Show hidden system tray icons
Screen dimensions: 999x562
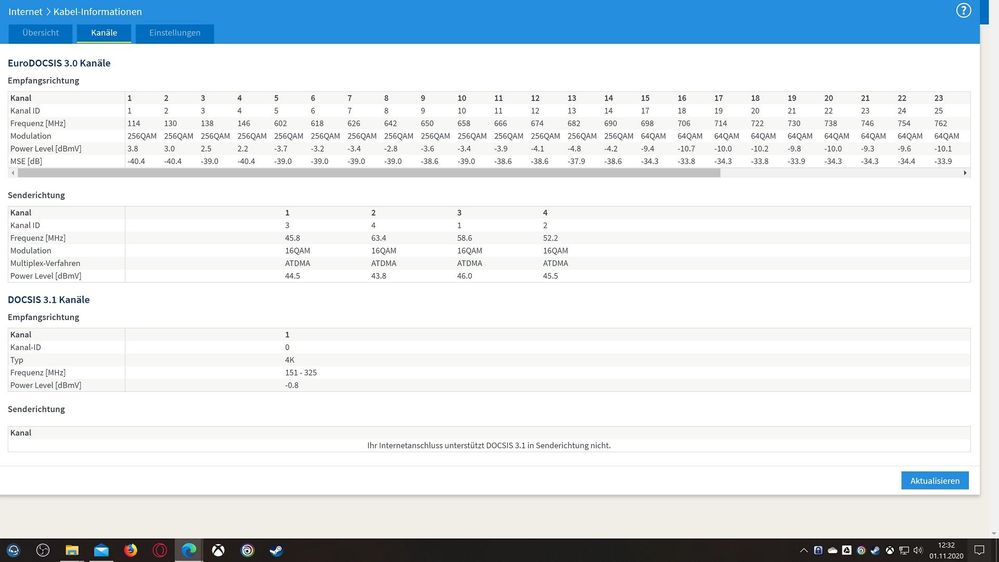pos(803,551)
